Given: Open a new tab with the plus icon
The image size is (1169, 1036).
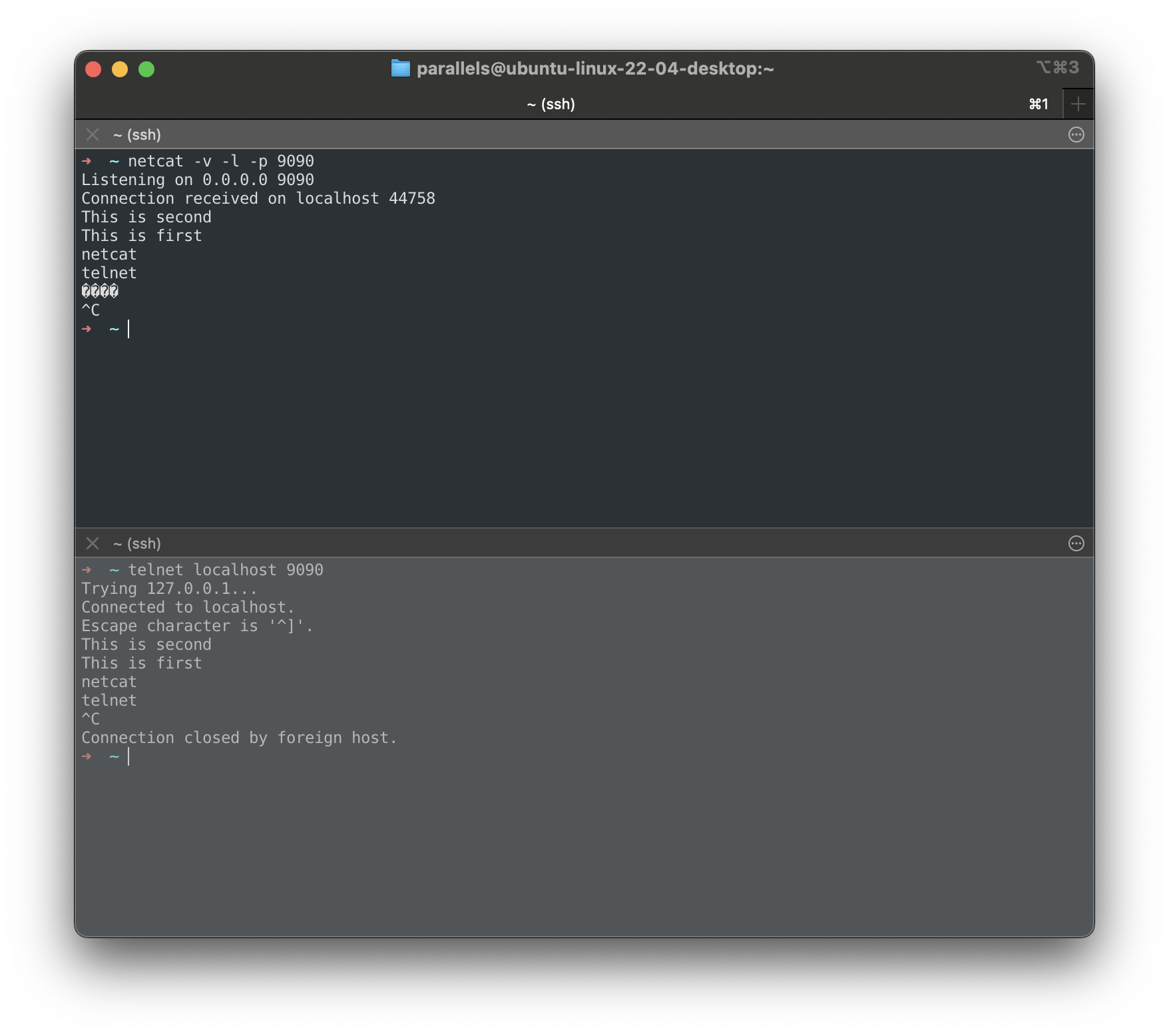Looking at the screenshot, I should click(1079, 103).
